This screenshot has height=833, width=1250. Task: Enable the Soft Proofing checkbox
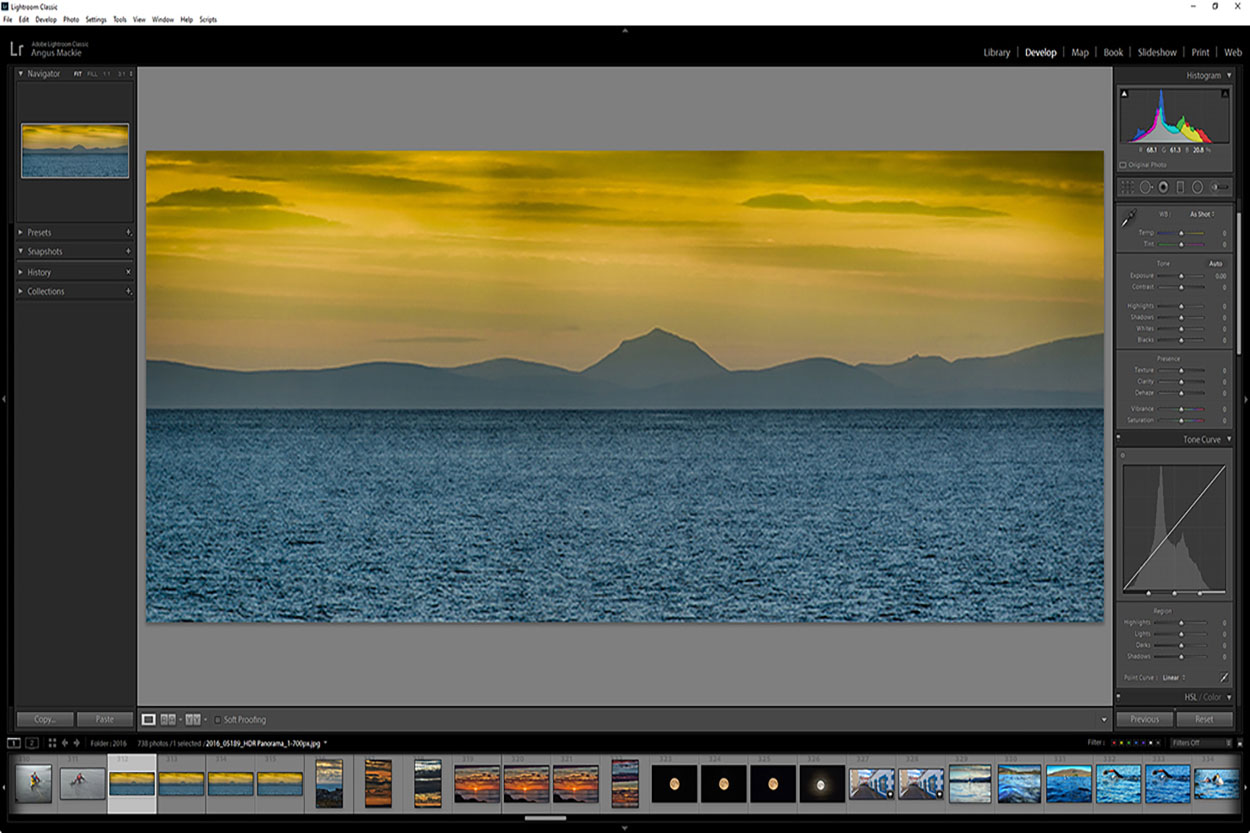click(x=218, y=719)
